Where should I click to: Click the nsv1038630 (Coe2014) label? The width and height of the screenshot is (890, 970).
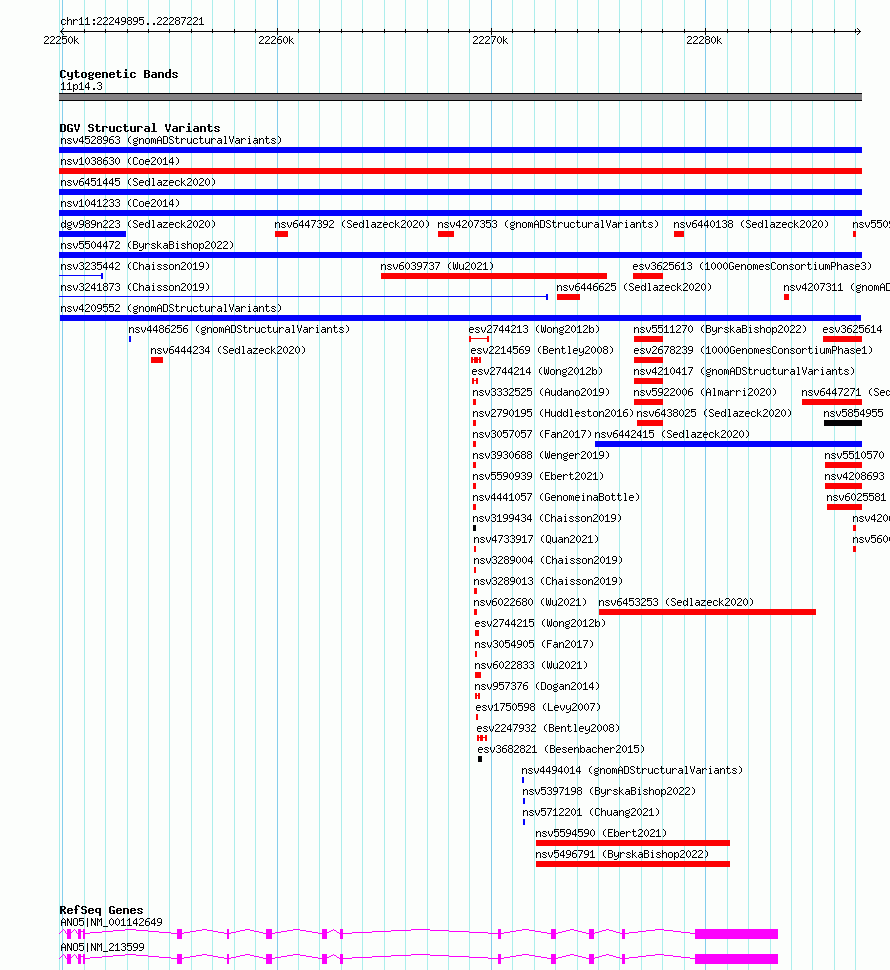[x=120, y=161]
